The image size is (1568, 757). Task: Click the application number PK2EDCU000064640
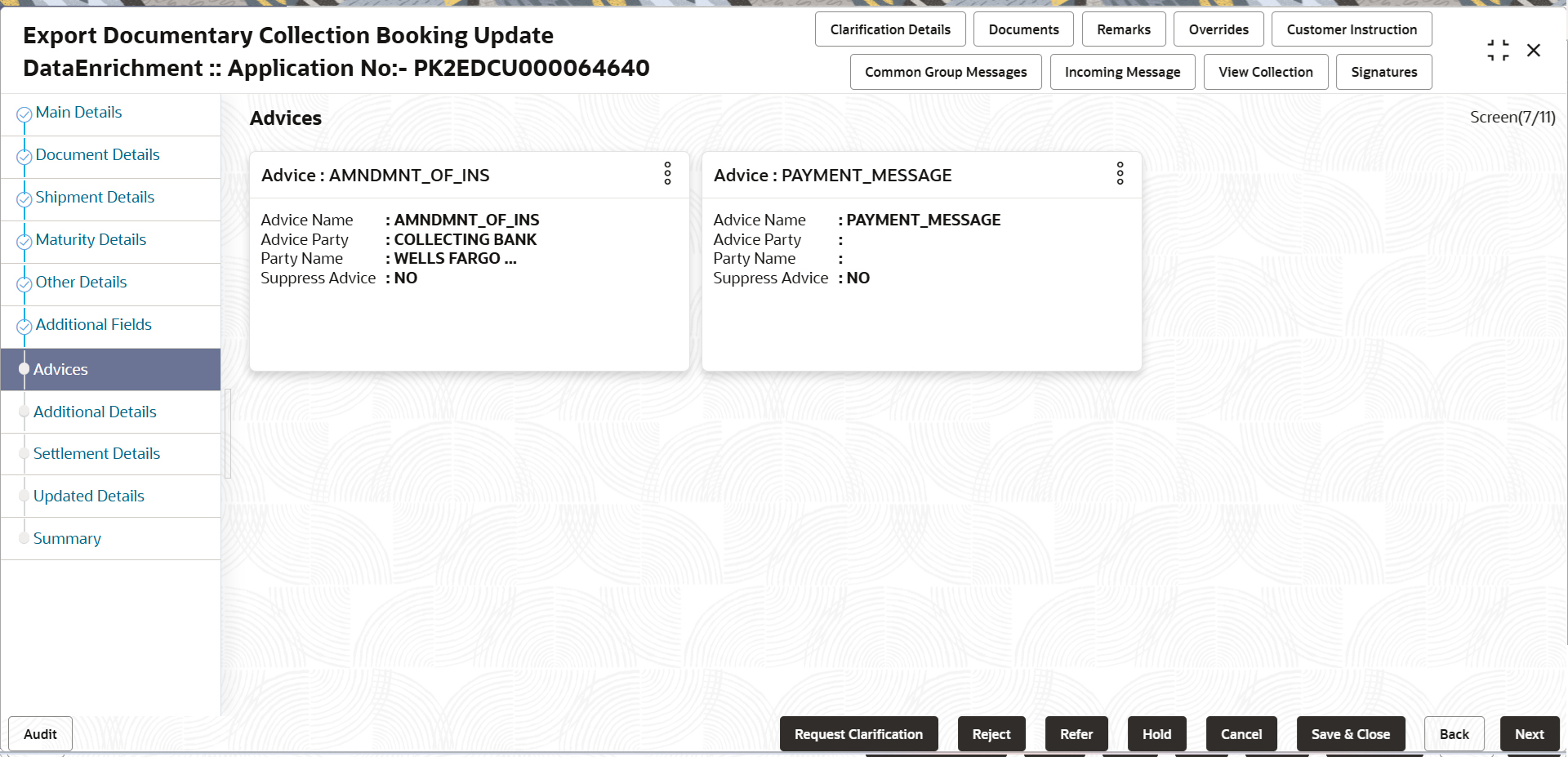pos(532,68)
